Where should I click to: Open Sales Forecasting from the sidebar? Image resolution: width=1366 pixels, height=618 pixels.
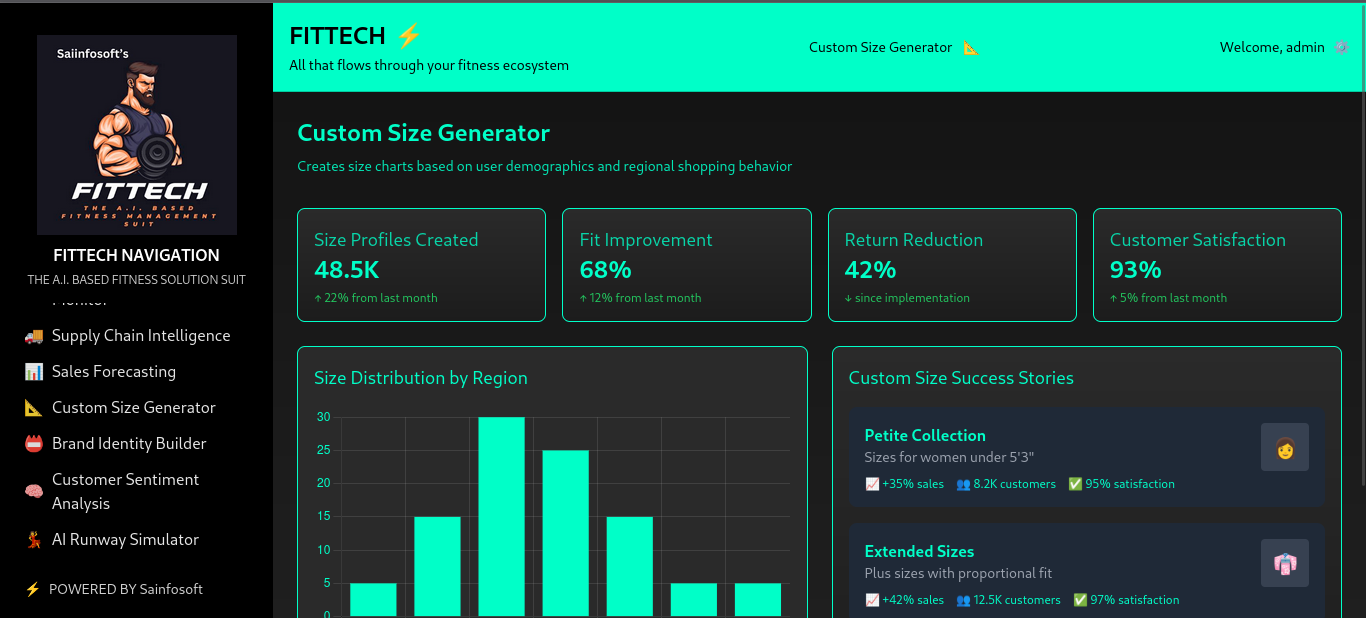(114, 372)
